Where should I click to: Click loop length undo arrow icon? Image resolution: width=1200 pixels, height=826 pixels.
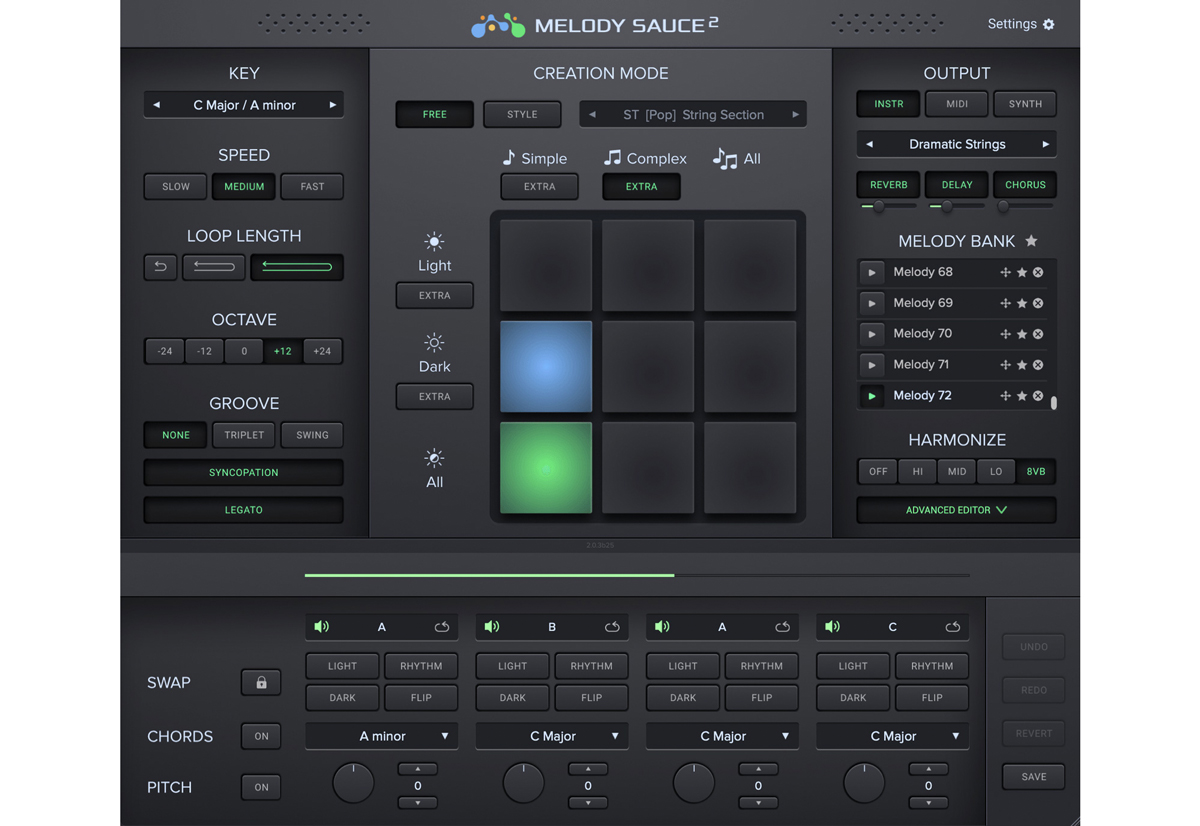point(160,267)
